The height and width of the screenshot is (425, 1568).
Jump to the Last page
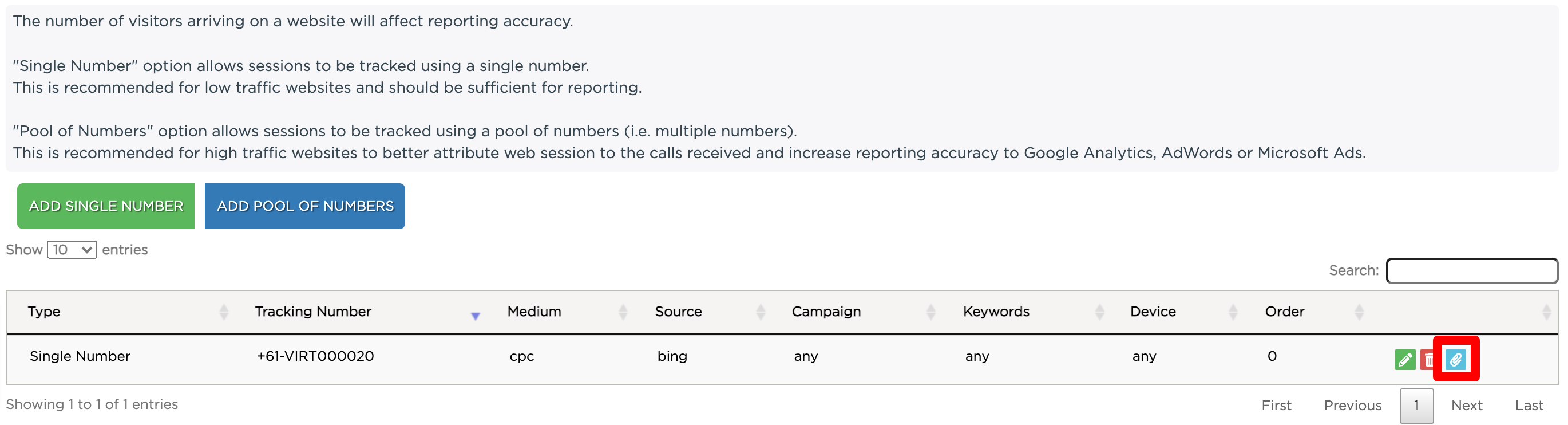[1529, 406]
